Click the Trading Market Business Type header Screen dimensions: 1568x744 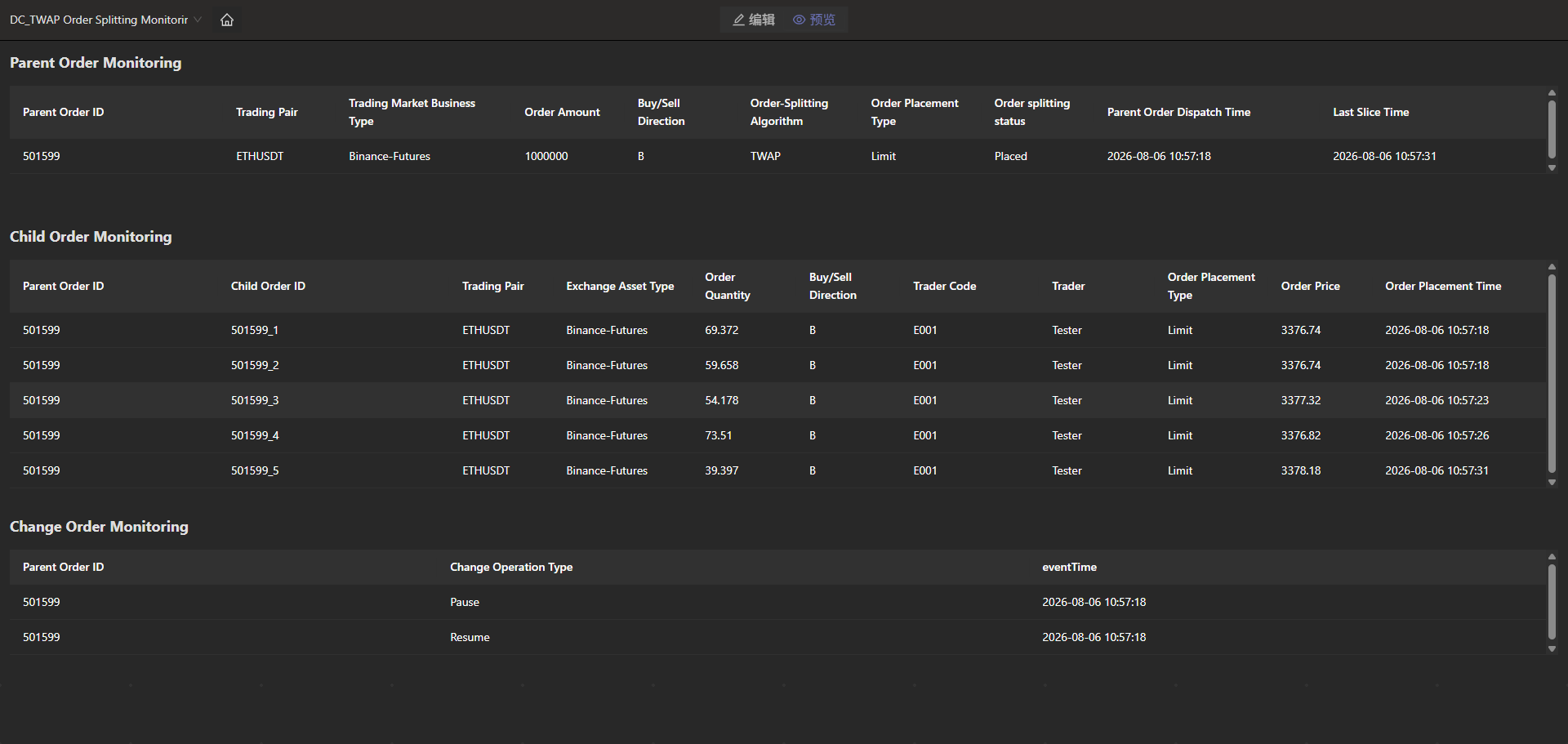pos(412,112)
